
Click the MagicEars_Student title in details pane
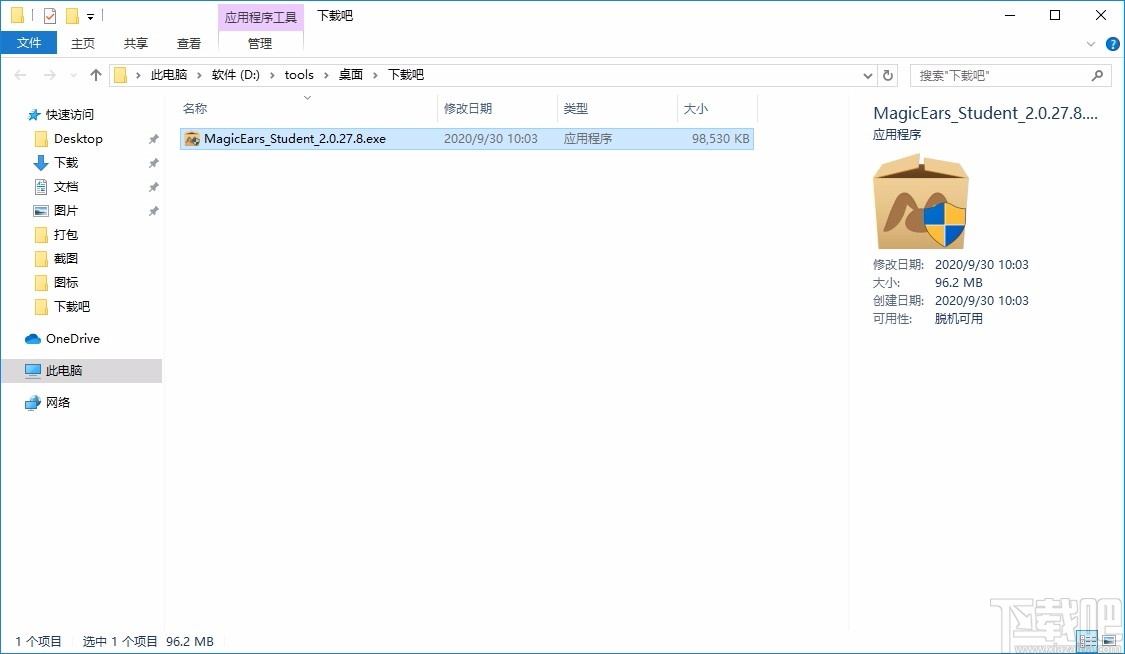pos(985,113)
